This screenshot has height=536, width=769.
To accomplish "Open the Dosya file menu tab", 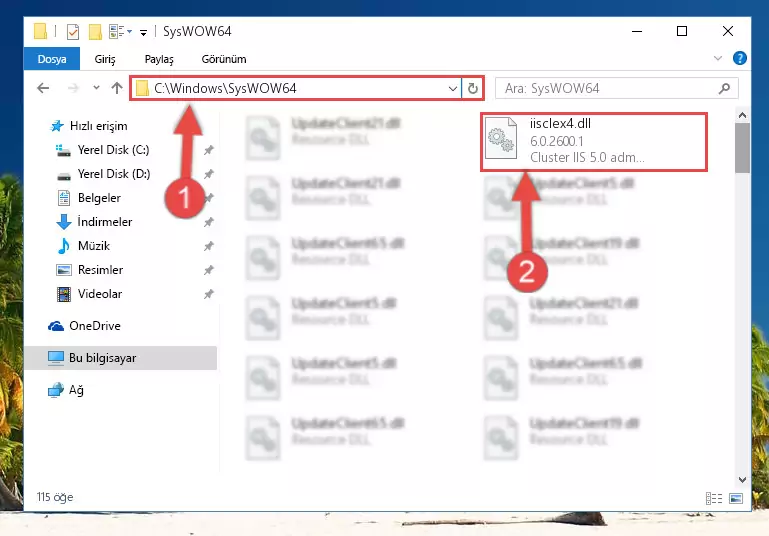I will tap(51, 59).
